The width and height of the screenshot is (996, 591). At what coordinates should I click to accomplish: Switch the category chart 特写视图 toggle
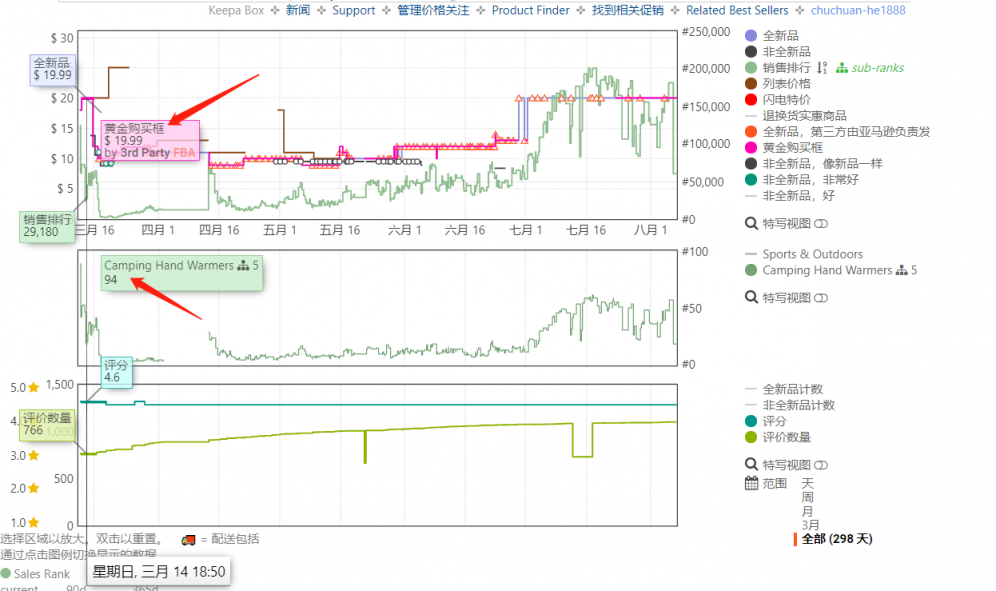tap(821, 297)
